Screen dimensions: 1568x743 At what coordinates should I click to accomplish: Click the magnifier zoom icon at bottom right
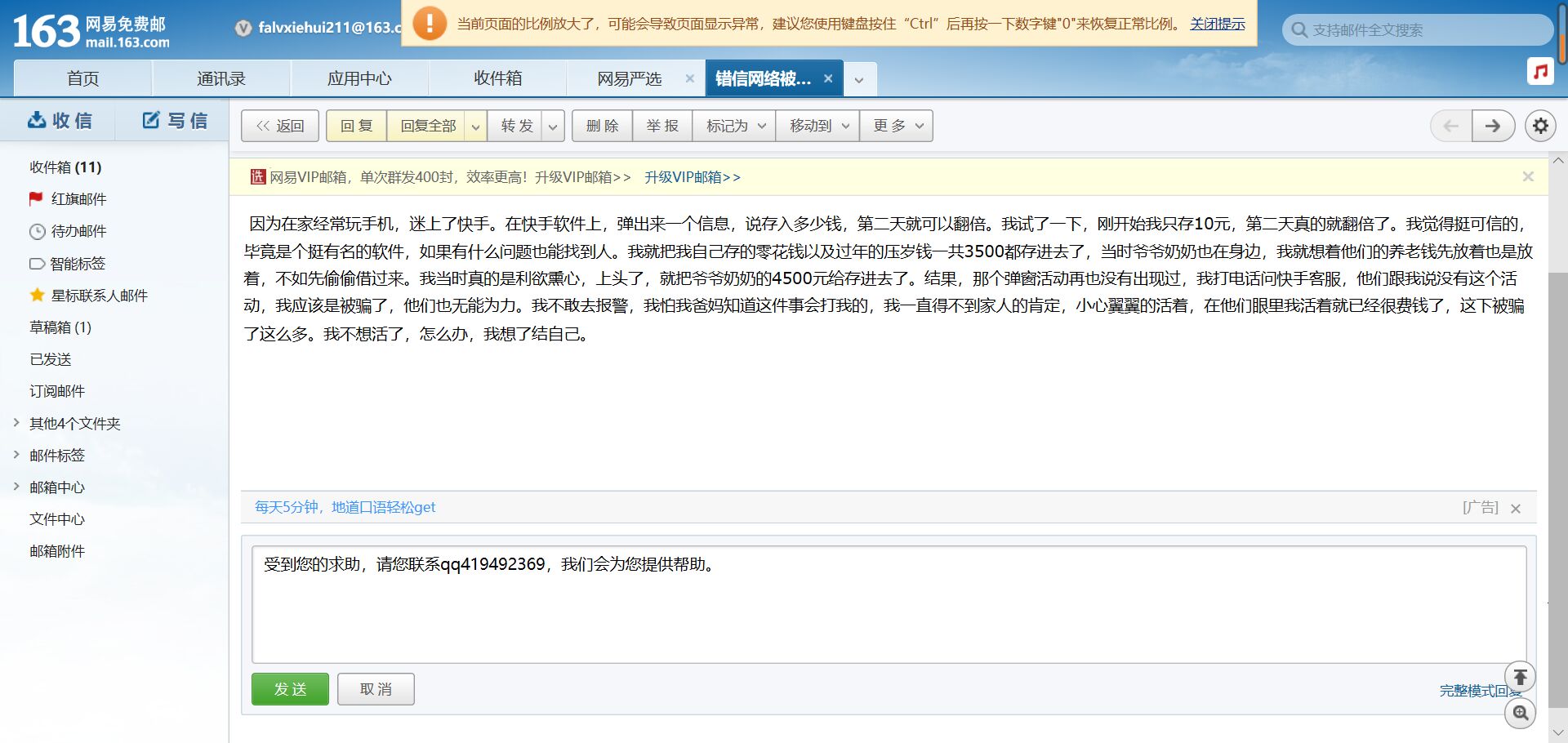click(1520, 713)
